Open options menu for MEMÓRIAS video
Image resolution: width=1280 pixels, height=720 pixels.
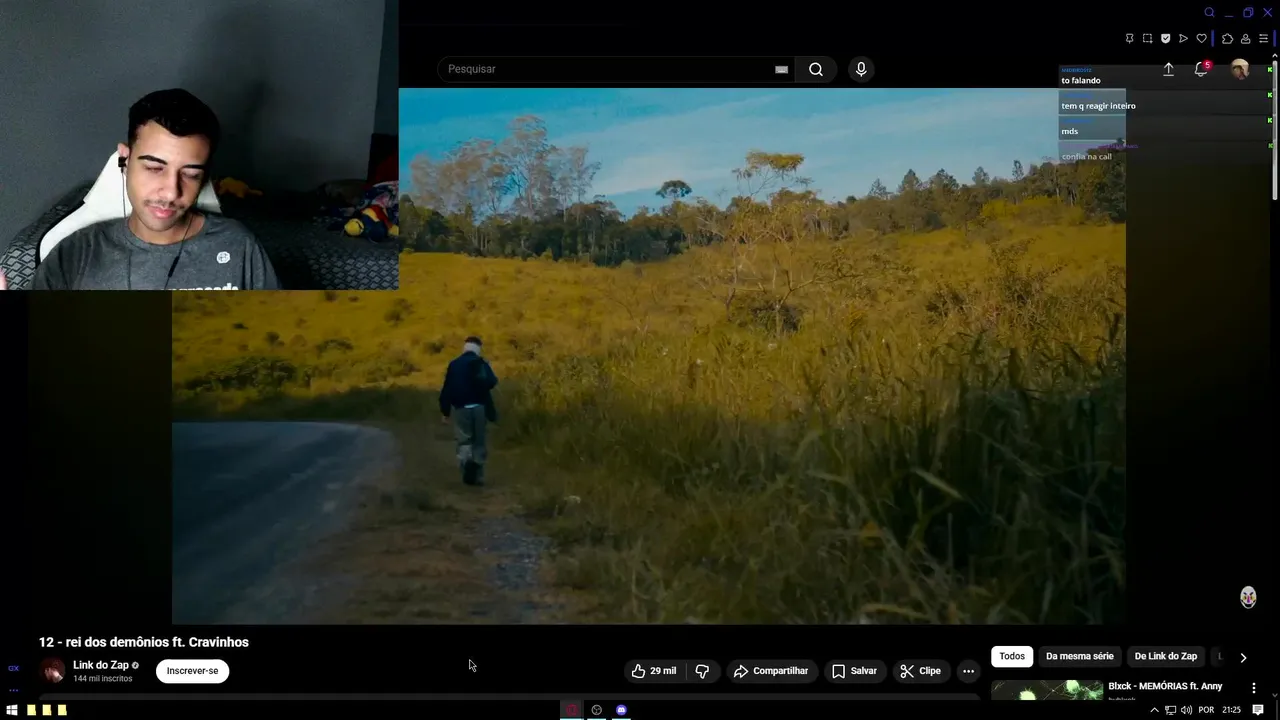[1253, 688]
